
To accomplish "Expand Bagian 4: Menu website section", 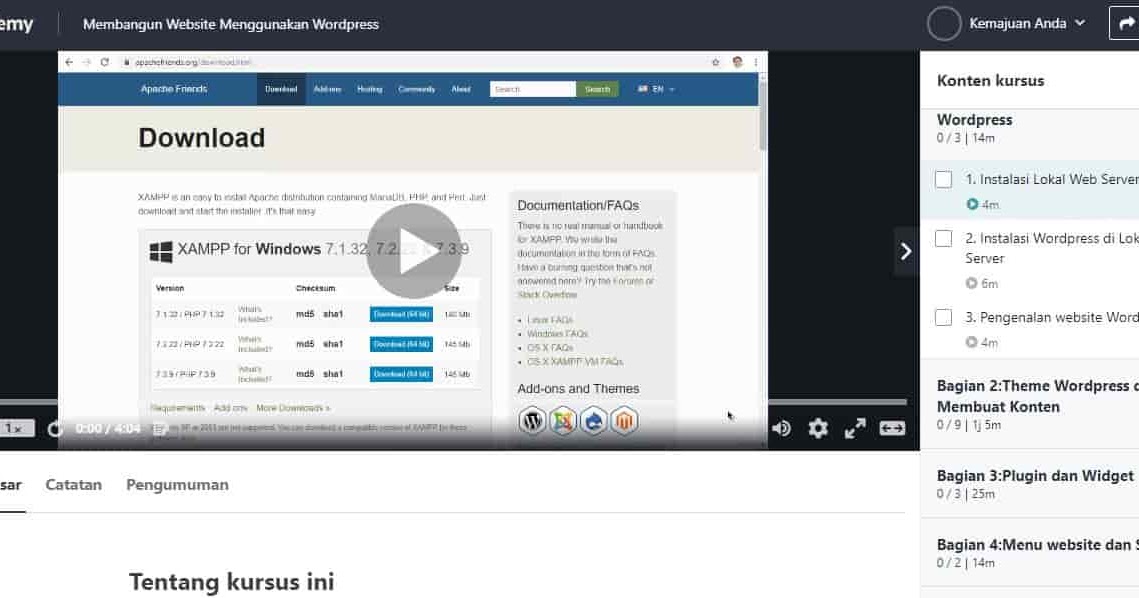I will point(1029,553).
